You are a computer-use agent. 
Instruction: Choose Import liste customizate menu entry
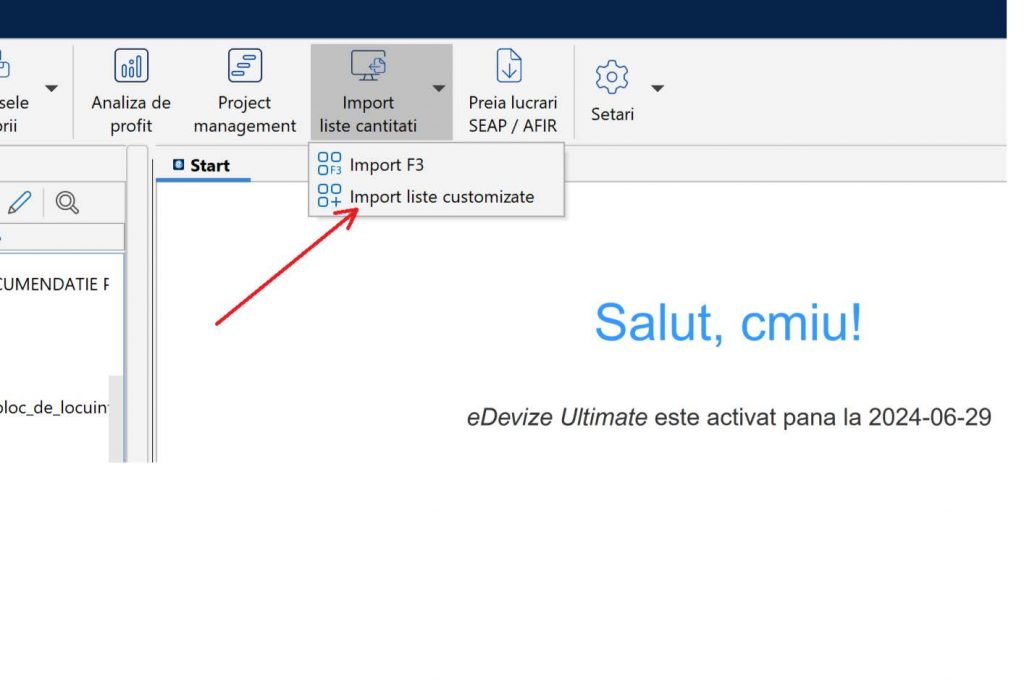point(436,197)
